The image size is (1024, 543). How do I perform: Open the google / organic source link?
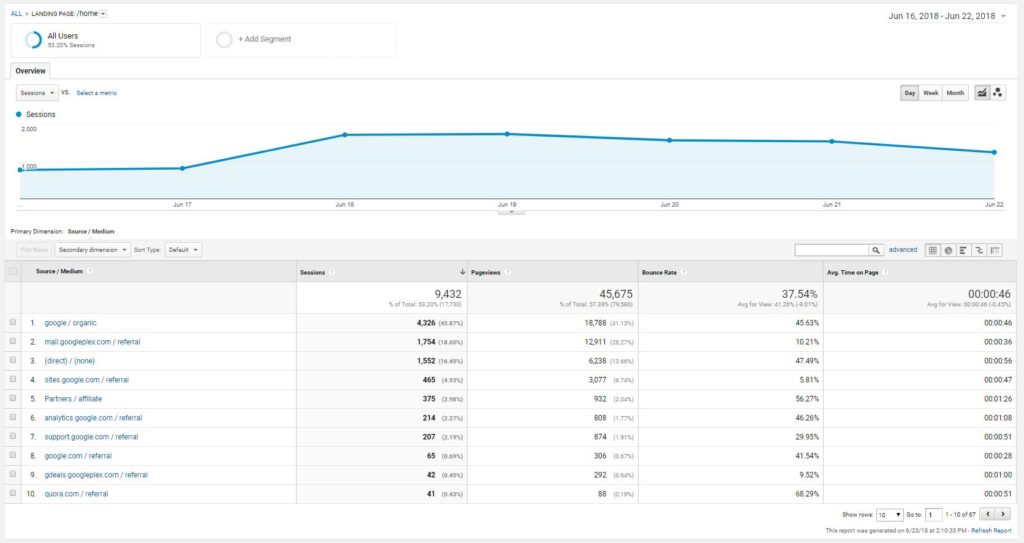(71, 323)
